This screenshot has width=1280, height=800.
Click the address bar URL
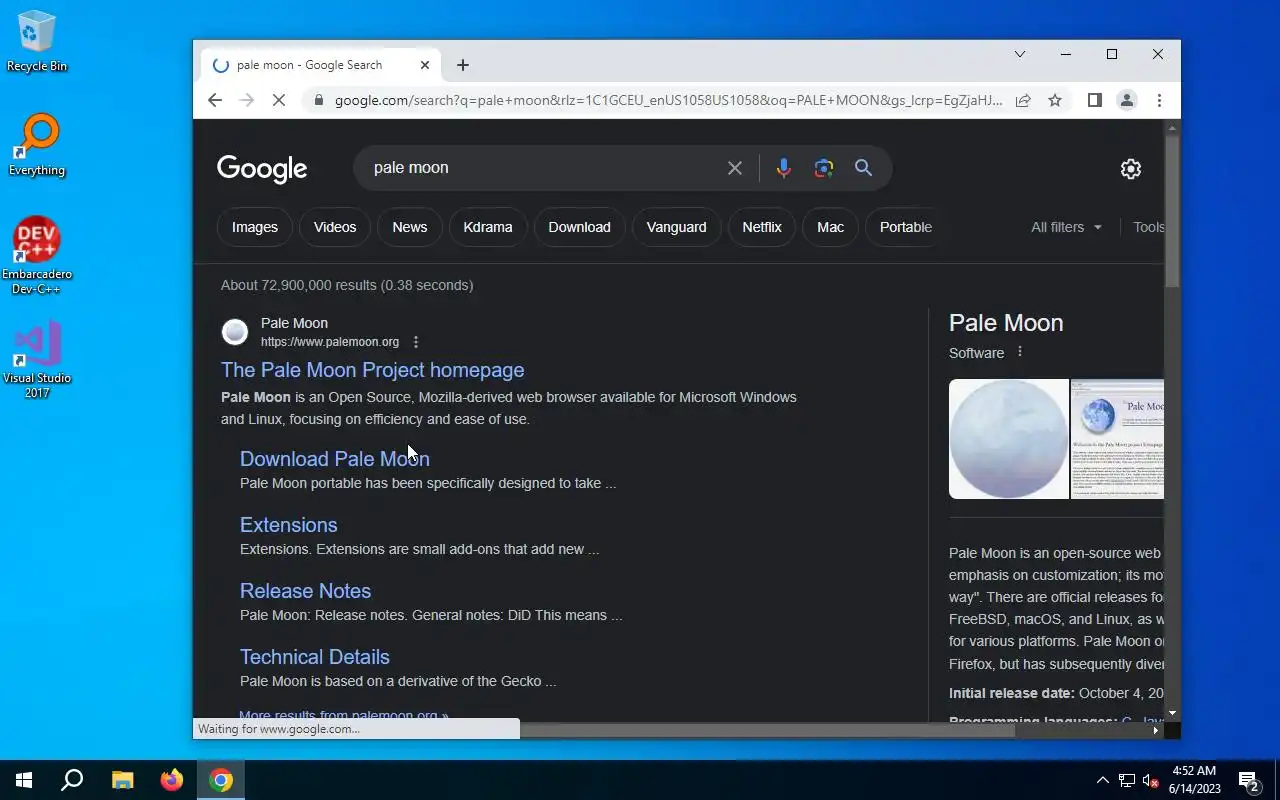[668, 100]
